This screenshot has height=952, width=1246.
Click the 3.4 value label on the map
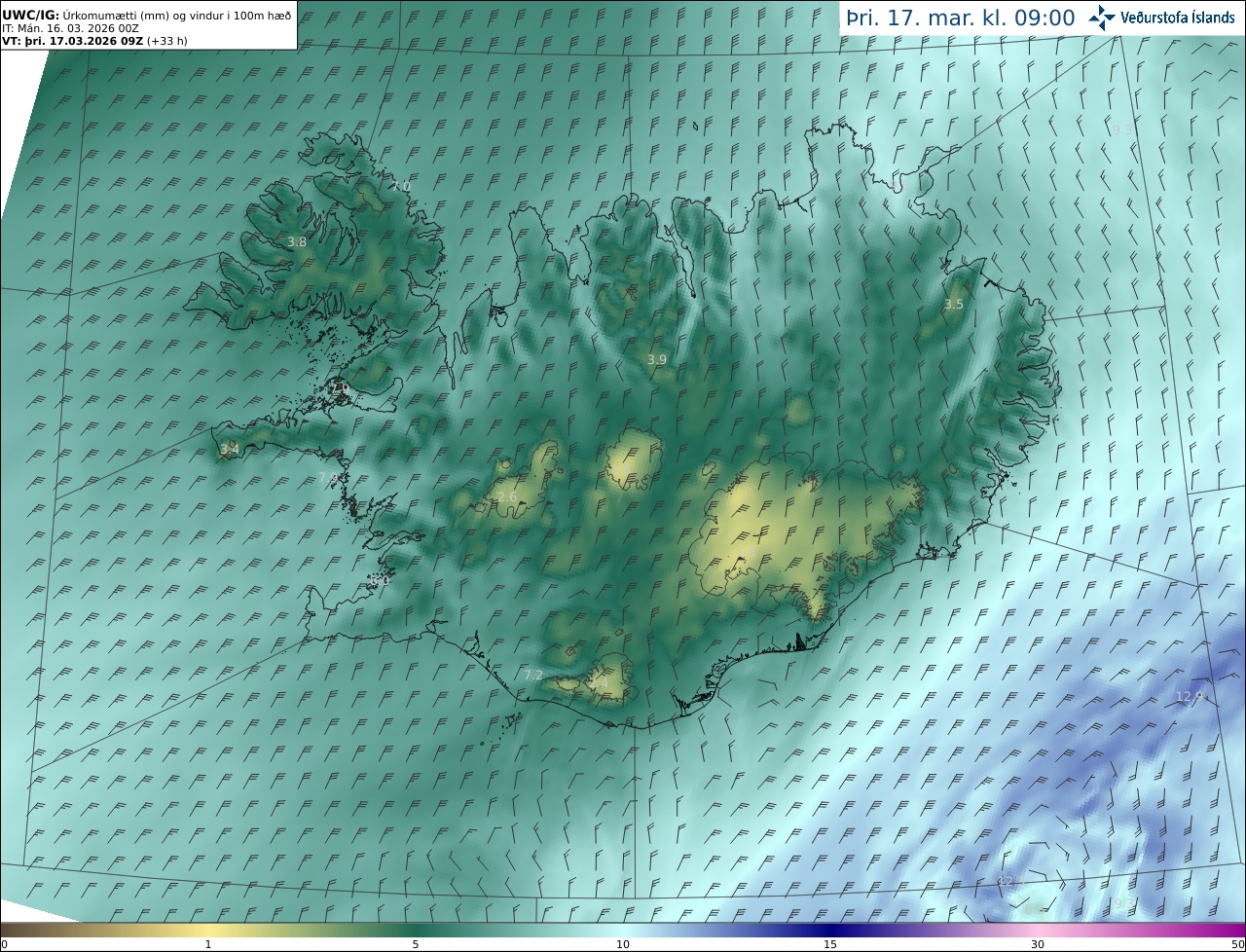point(229,449)
